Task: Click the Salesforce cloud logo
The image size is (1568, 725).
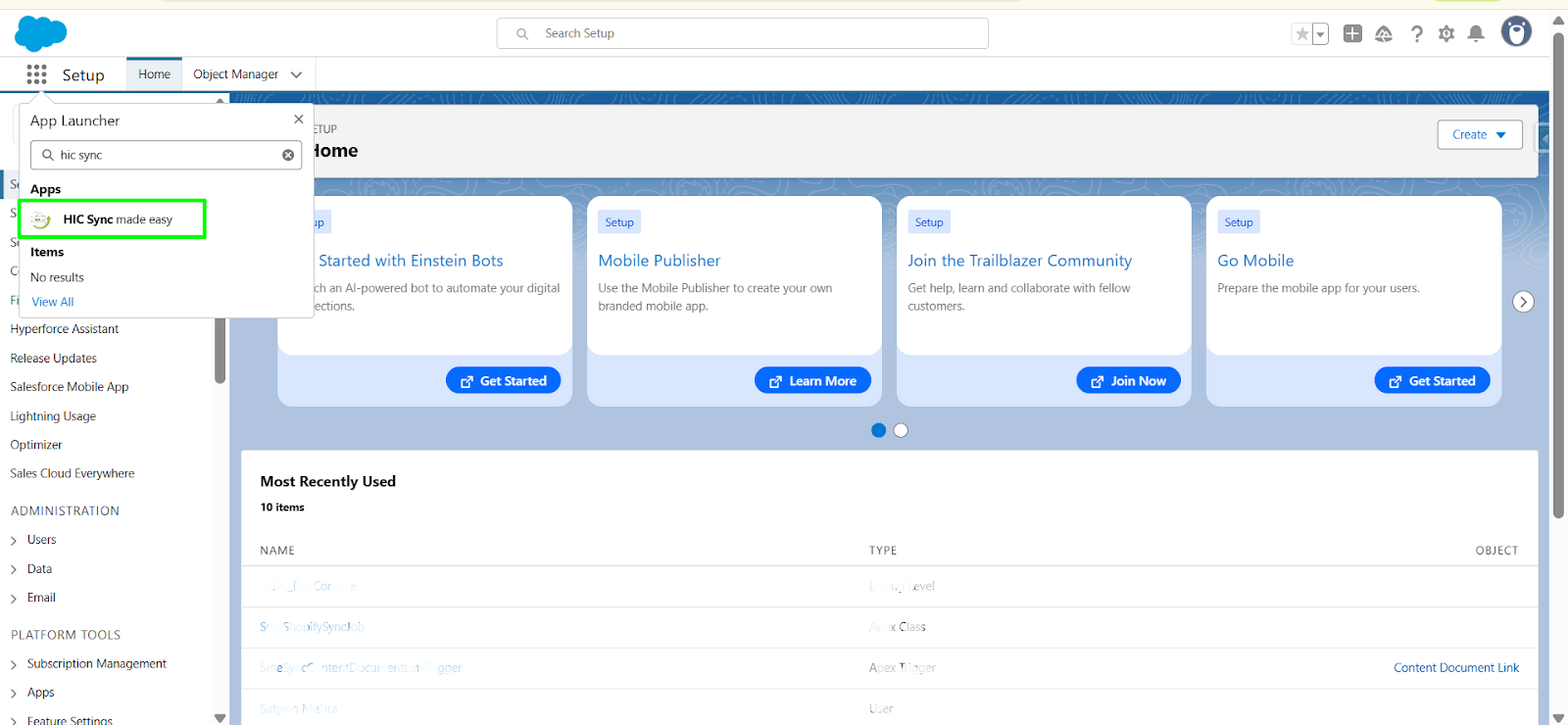Action: tap(40, 33)
